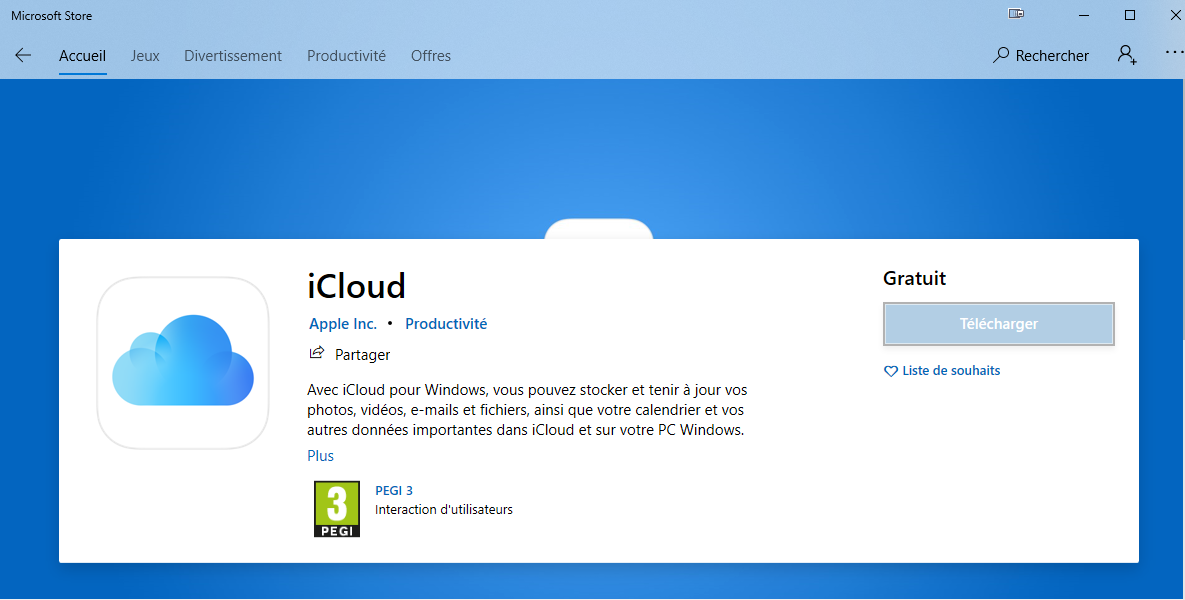Click the Gratuit price label
Image resolution: width=1185 pixels, height=600 pixels.
914,278
